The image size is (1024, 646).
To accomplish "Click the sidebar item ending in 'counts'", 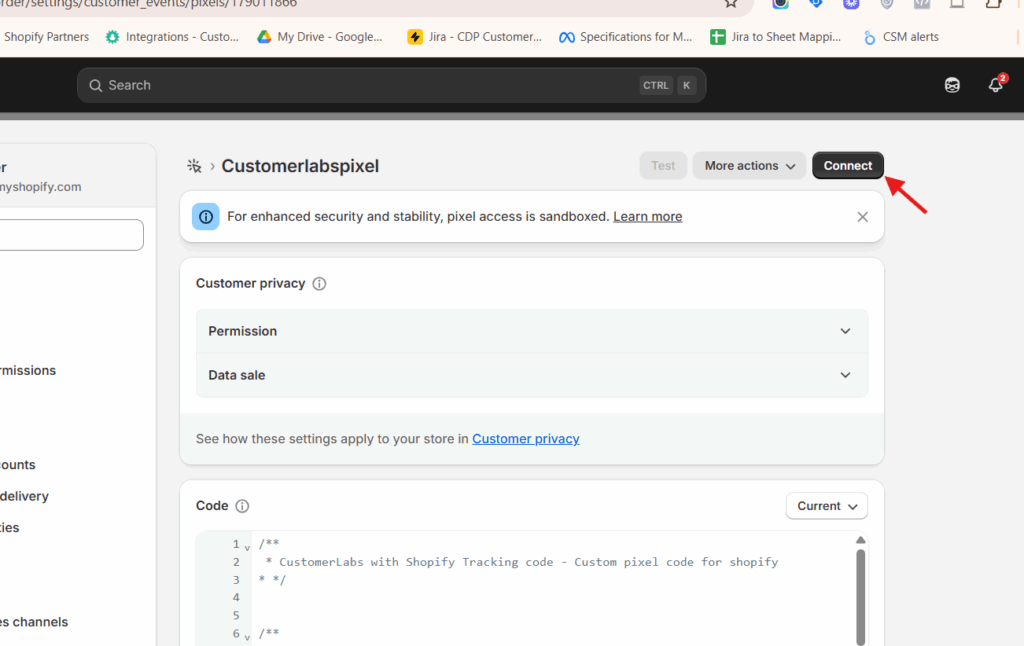I will (x=18, y=465).
